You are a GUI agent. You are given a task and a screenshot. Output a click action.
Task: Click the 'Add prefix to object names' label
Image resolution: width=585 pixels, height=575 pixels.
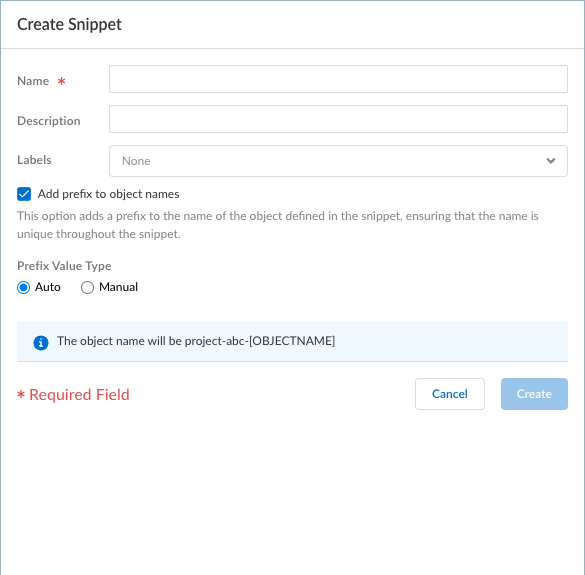coord(108,194)
